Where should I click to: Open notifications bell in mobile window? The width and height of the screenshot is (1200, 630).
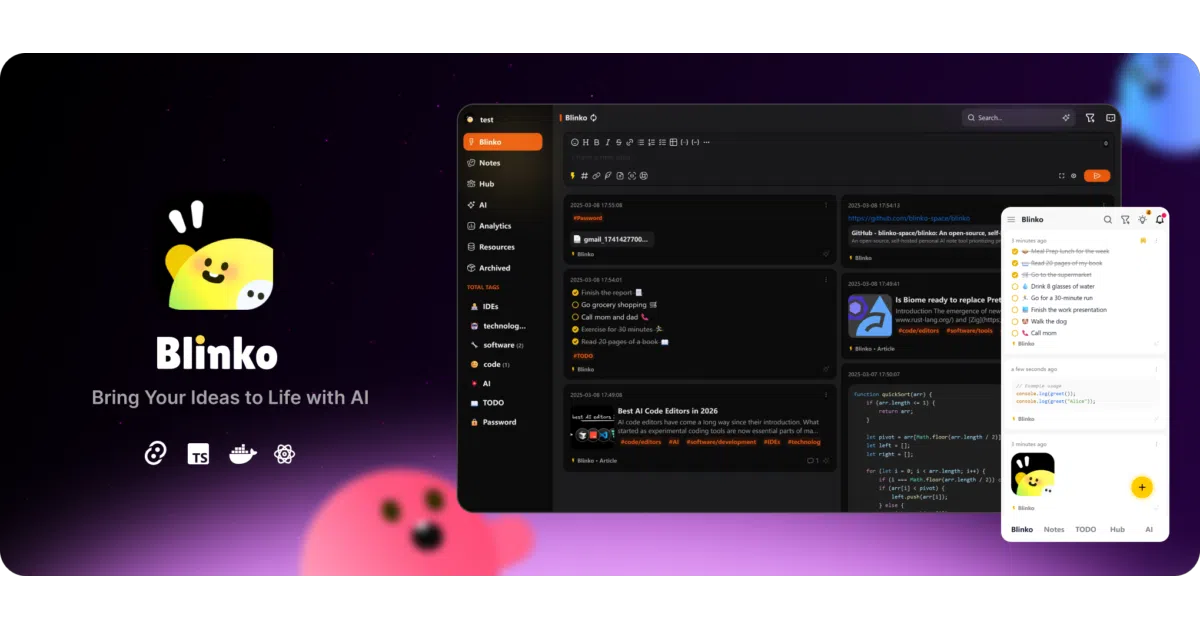[x=1160, y=219]
